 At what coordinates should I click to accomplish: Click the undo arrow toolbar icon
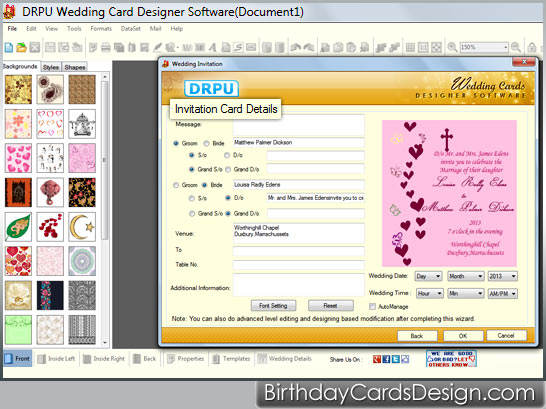tap(296, 47)
